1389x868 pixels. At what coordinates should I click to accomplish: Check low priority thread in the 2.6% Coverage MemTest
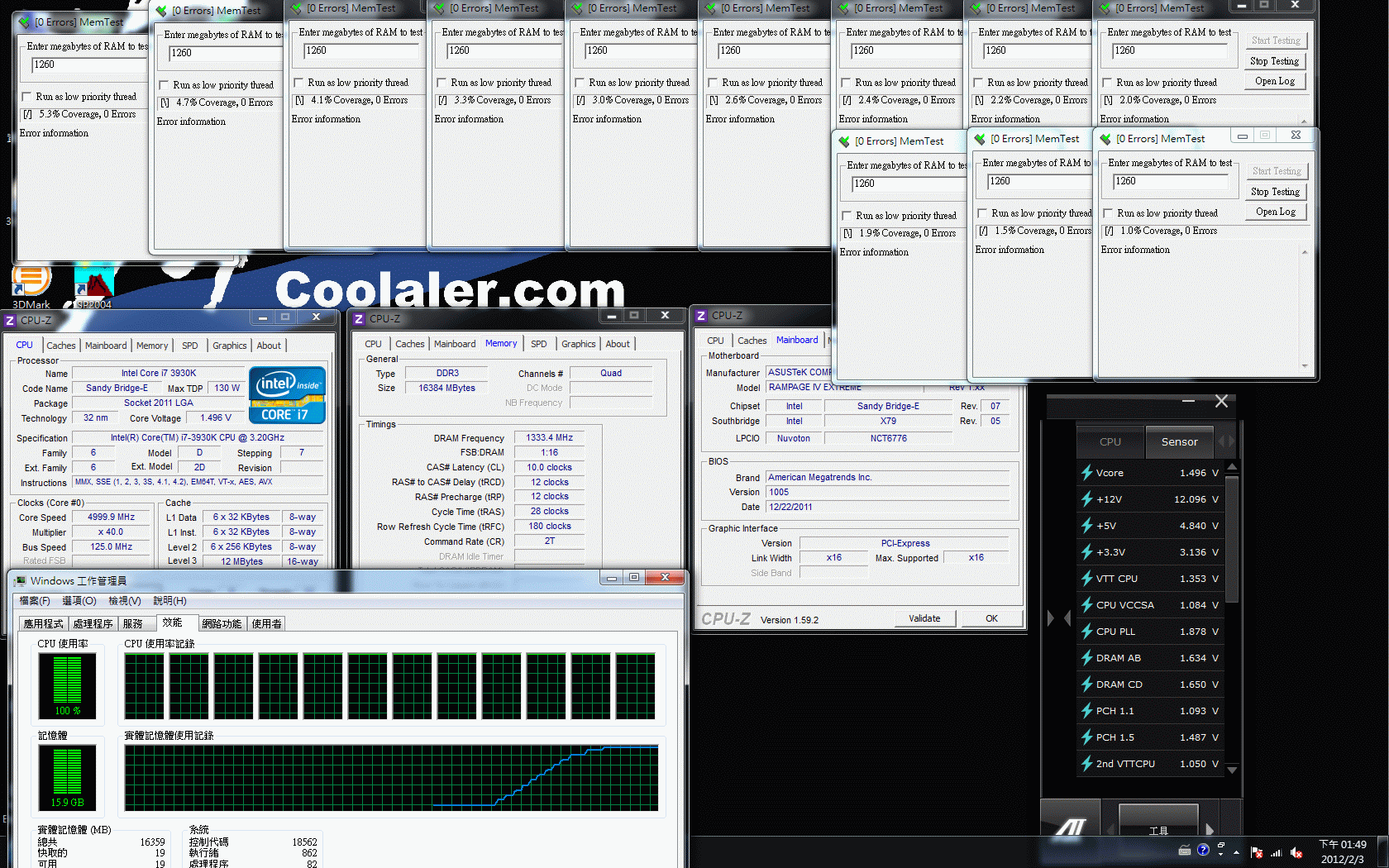(713, 83)
